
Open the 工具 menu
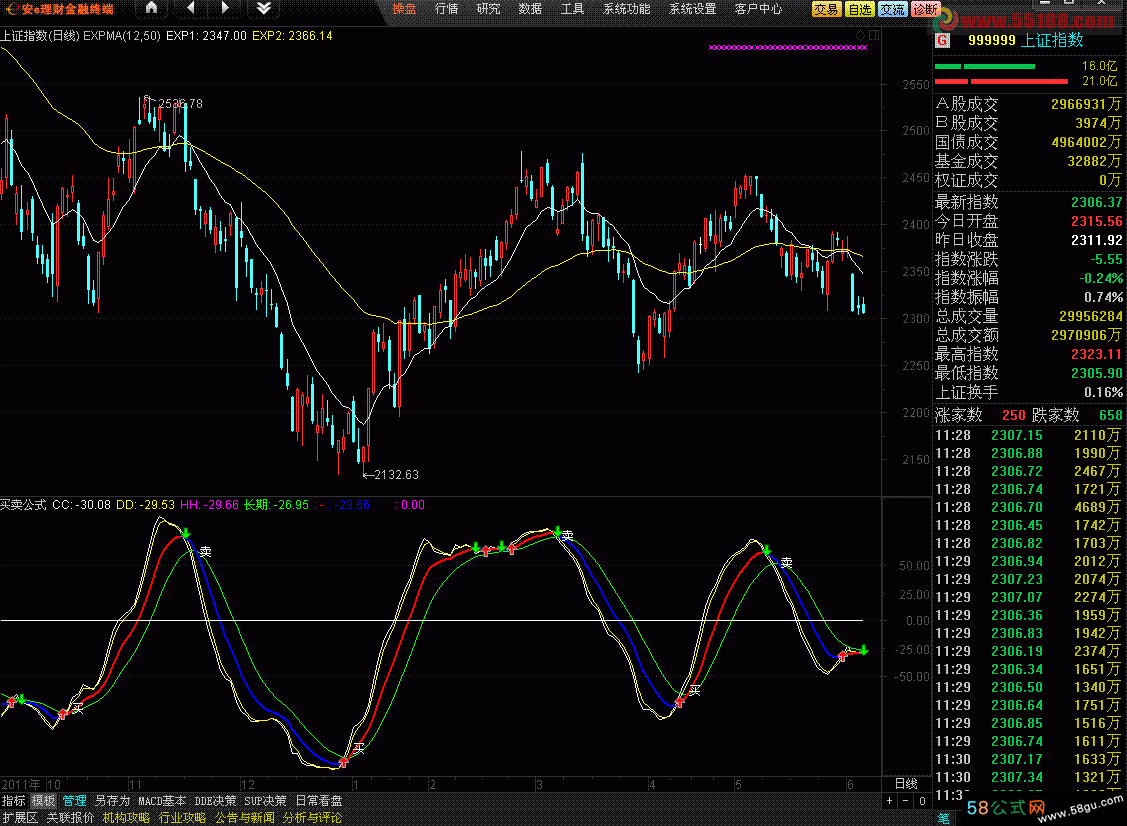pyautogui.click(x=572, y=9)
